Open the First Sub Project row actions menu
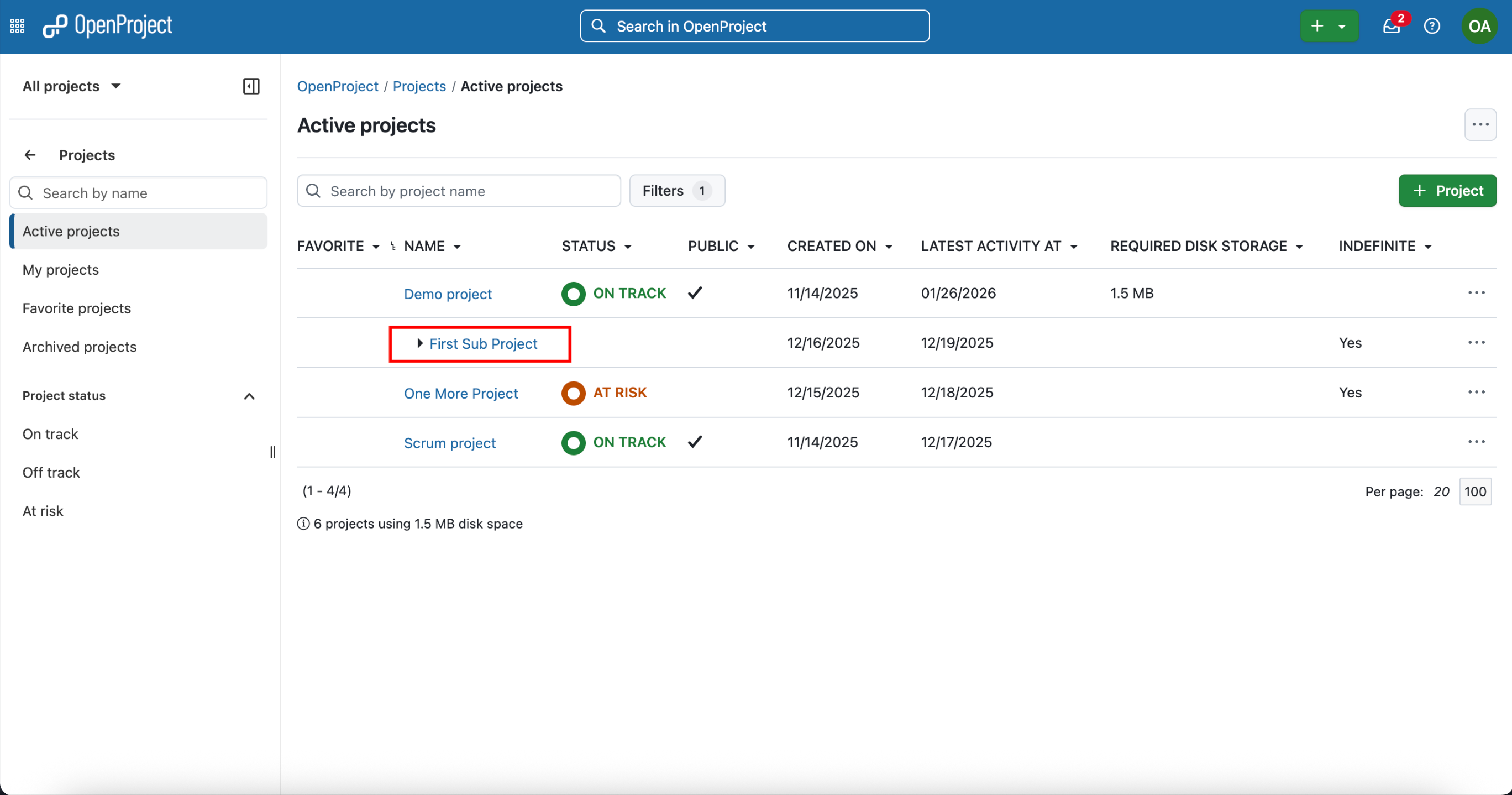 click(x=1476, y=343)
